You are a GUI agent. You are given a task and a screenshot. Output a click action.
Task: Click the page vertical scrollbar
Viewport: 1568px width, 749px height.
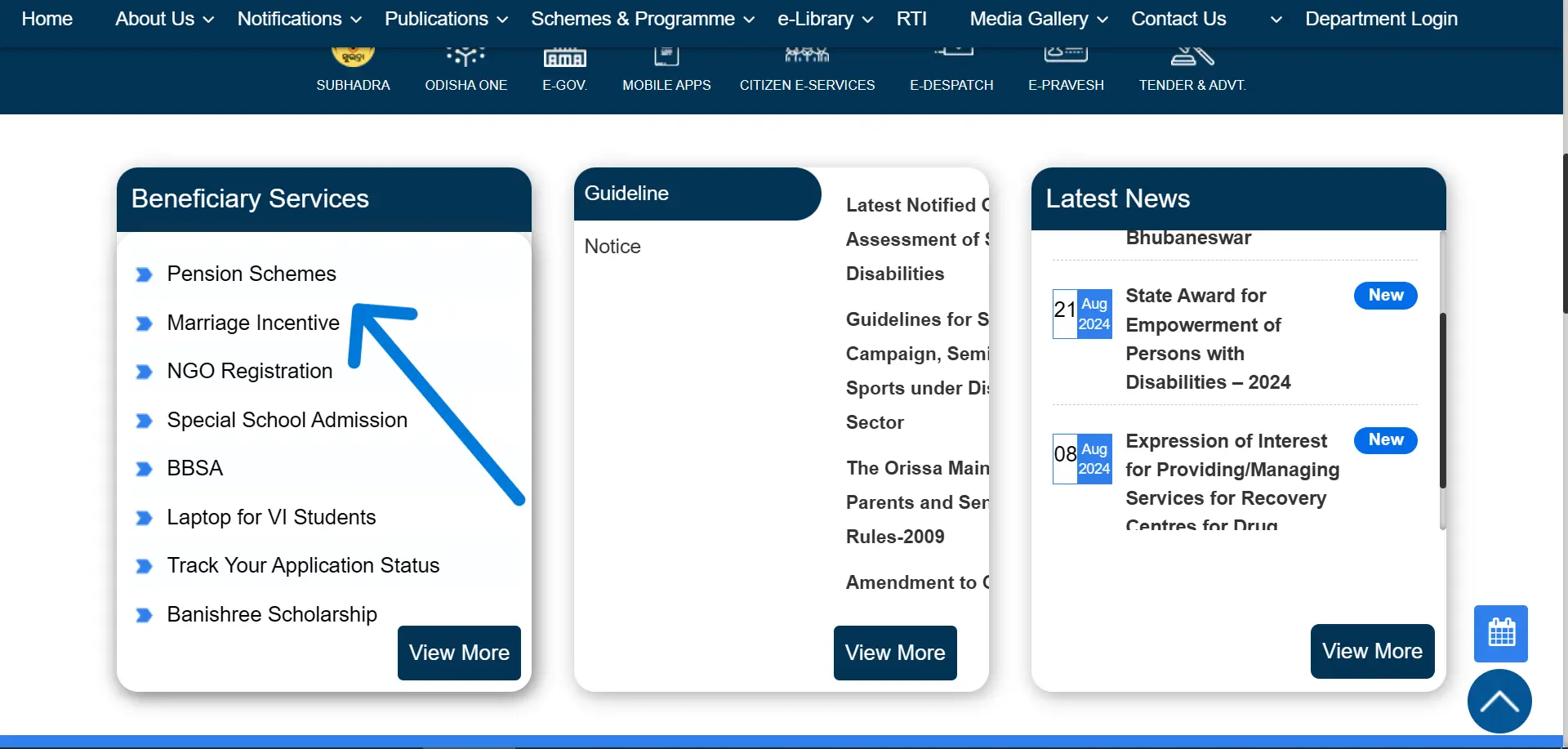coord(1565,233)
